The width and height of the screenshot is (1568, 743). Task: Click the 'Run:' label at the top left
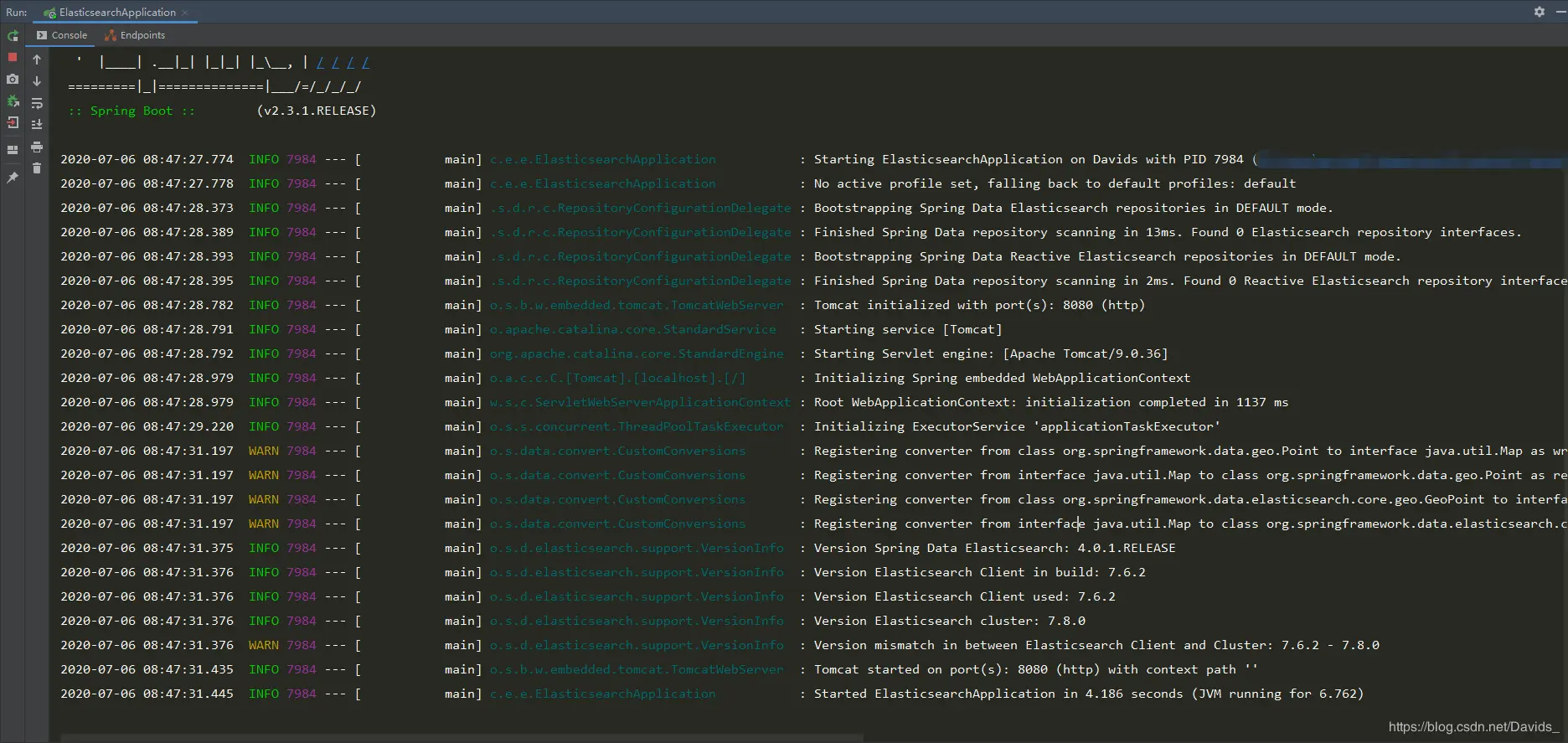pos(17,13)
